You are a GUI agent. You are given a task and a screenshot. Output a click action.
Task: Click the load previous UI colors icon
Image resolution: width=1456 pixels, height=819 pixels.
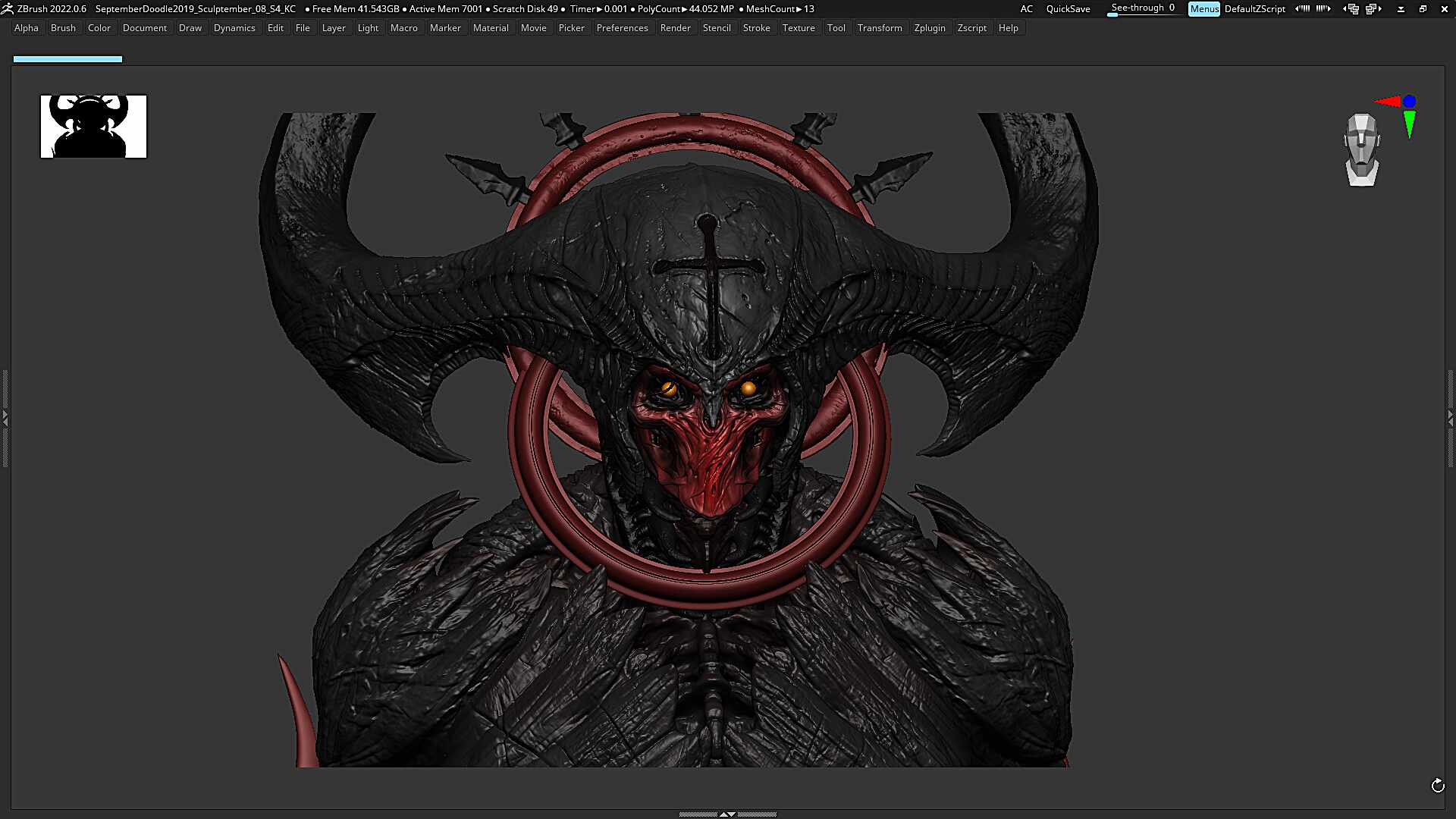click(x=1302, y=9)
